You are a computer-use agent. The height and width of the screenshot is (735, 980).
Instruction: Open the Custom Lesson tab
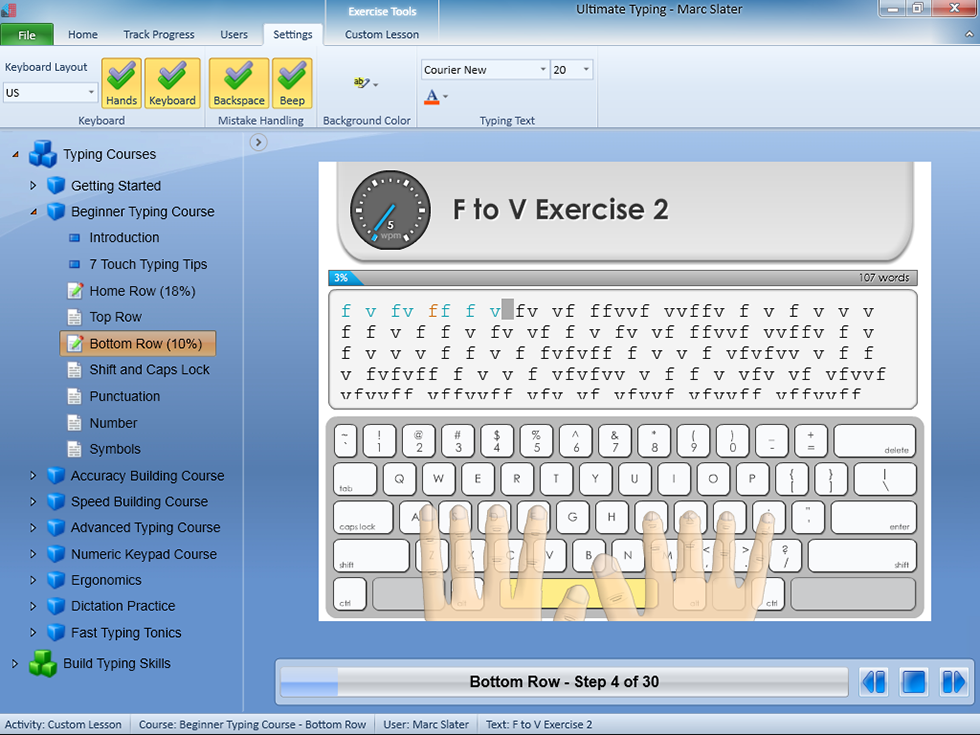point(382,34)
